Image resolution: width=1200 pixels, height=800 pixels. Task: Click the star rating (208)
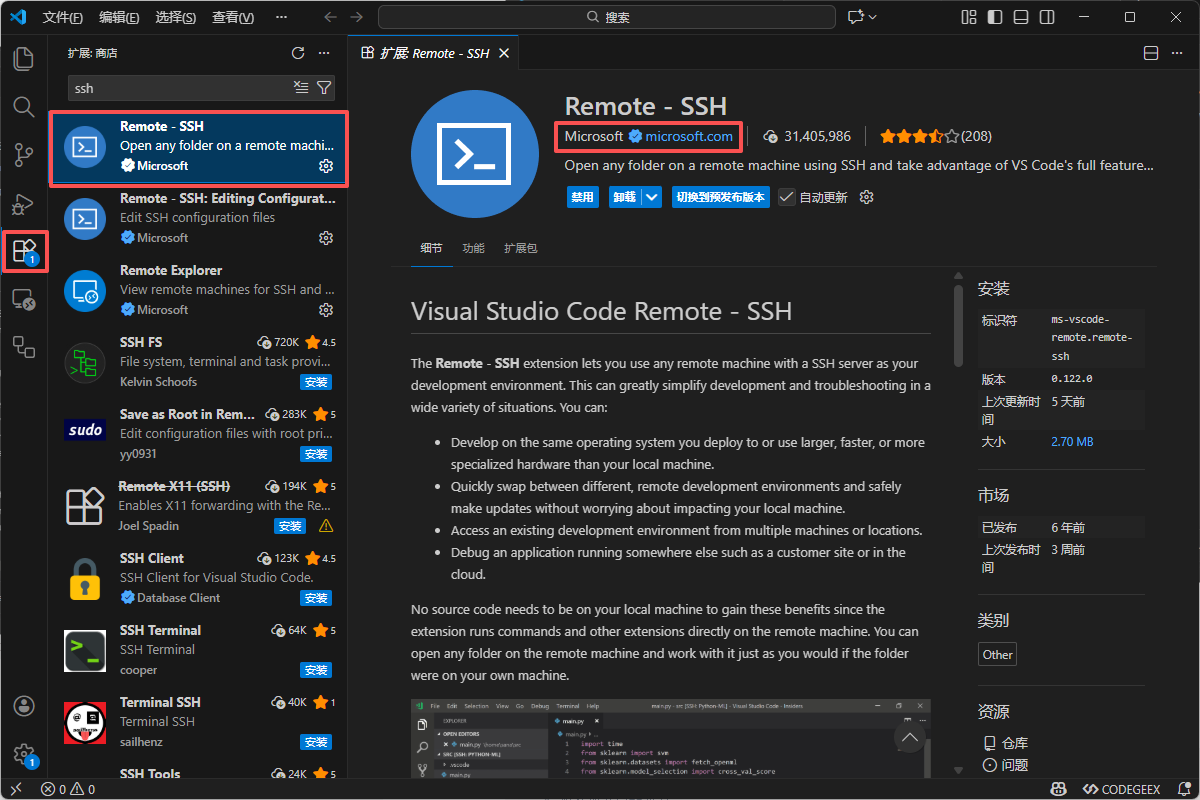(936, 136)
